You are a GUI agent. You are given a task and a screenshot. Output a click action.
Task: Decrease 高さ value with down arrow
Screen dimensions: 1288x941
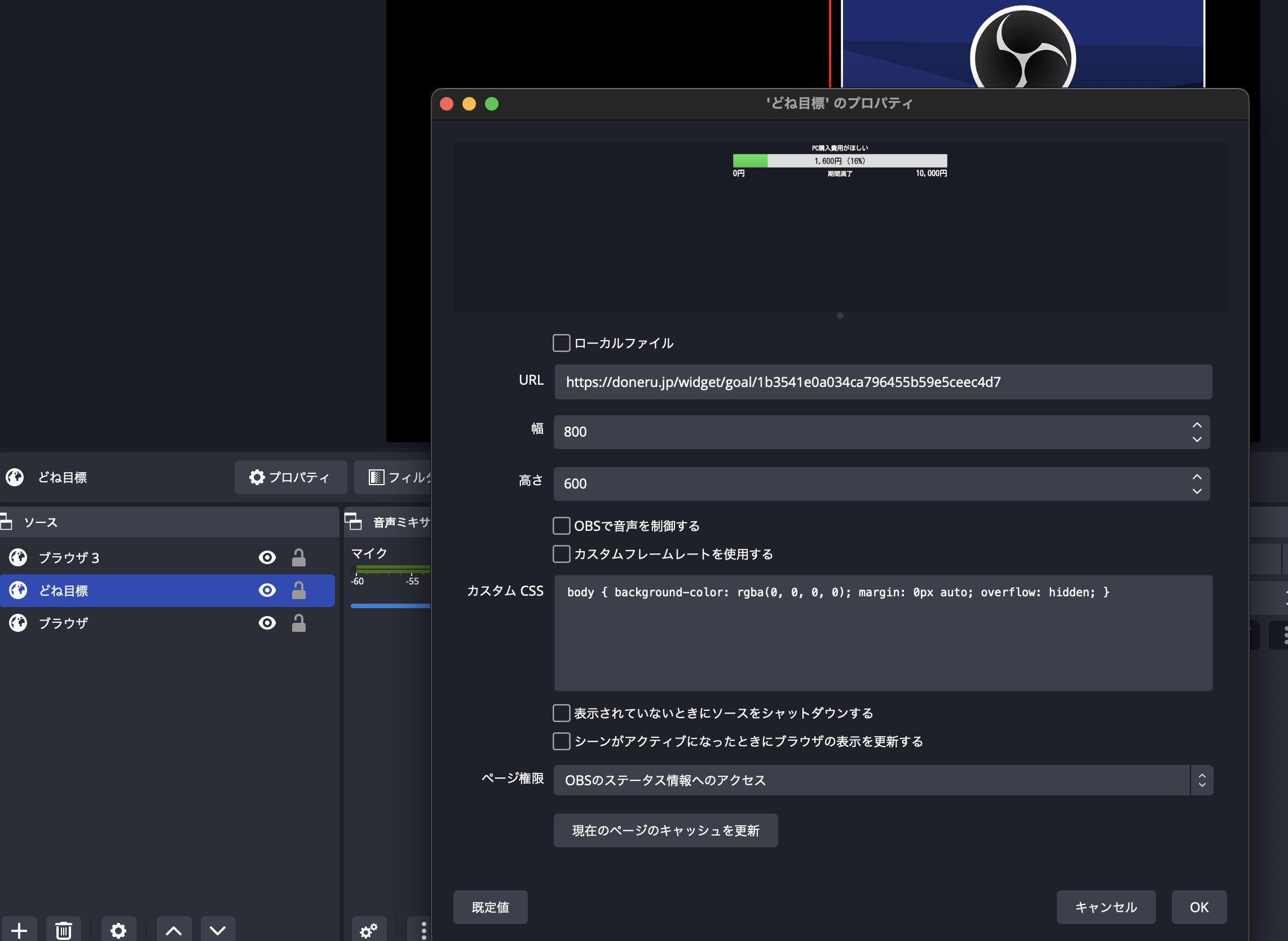pos(1197,491)
